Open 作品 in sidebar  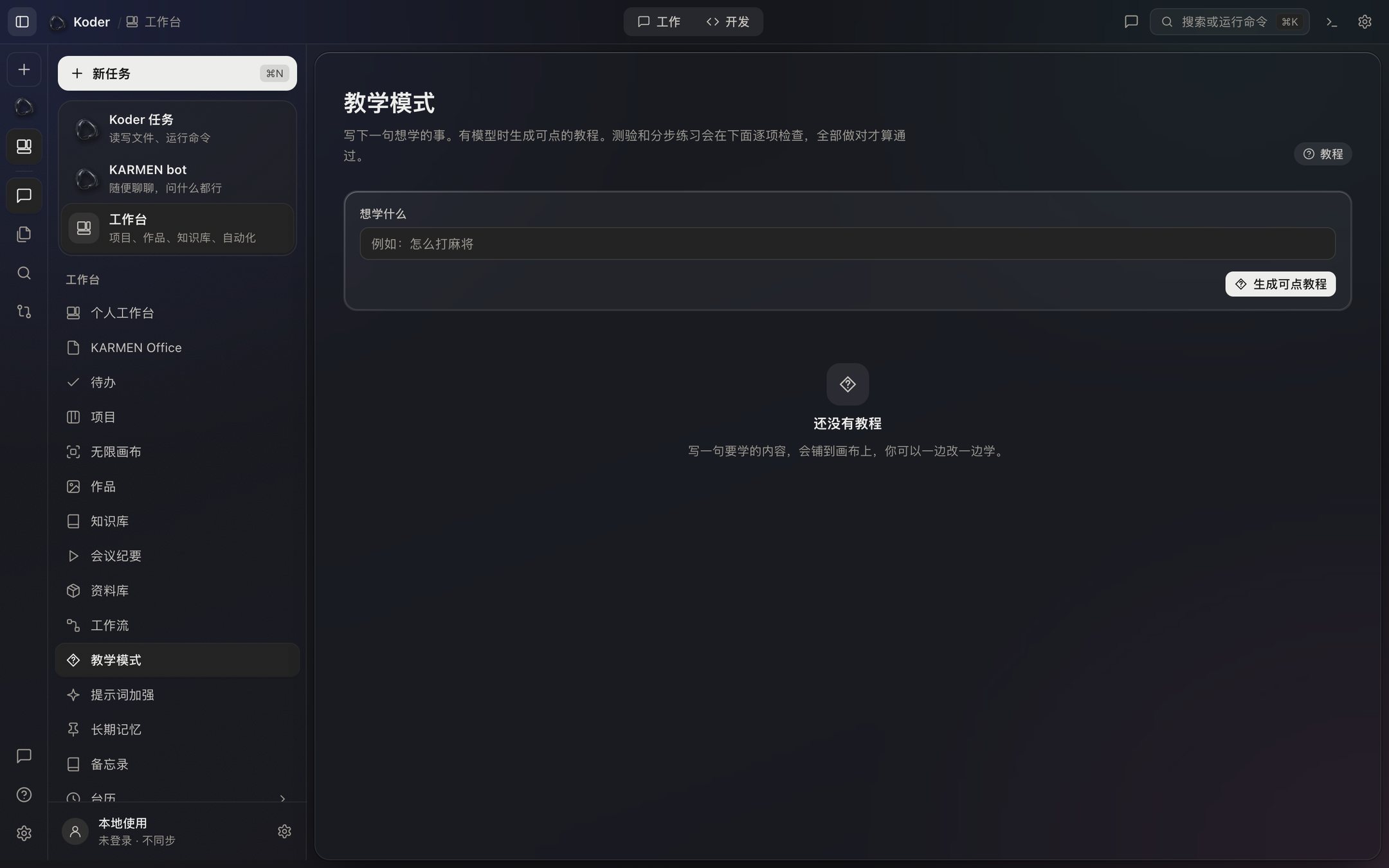(x=177, y=487)
